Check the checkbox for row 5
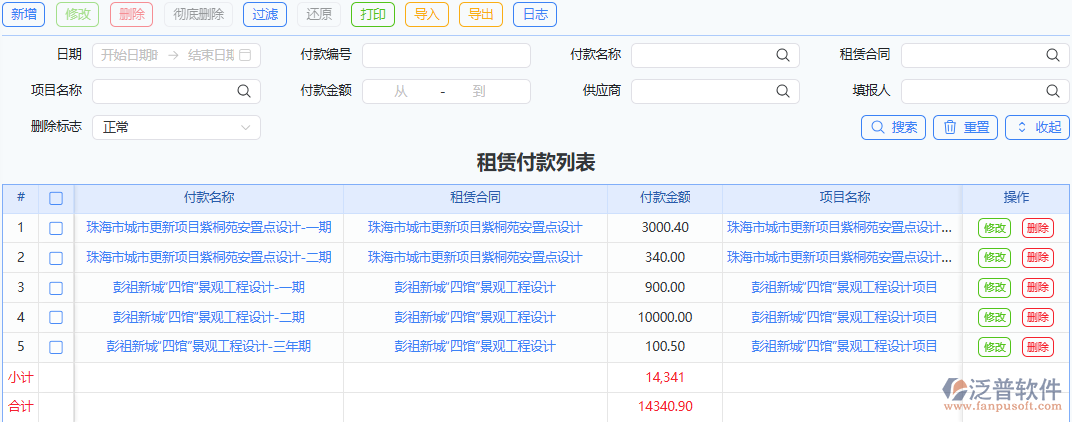This screenshot has height=422, width=1072. 56,347
